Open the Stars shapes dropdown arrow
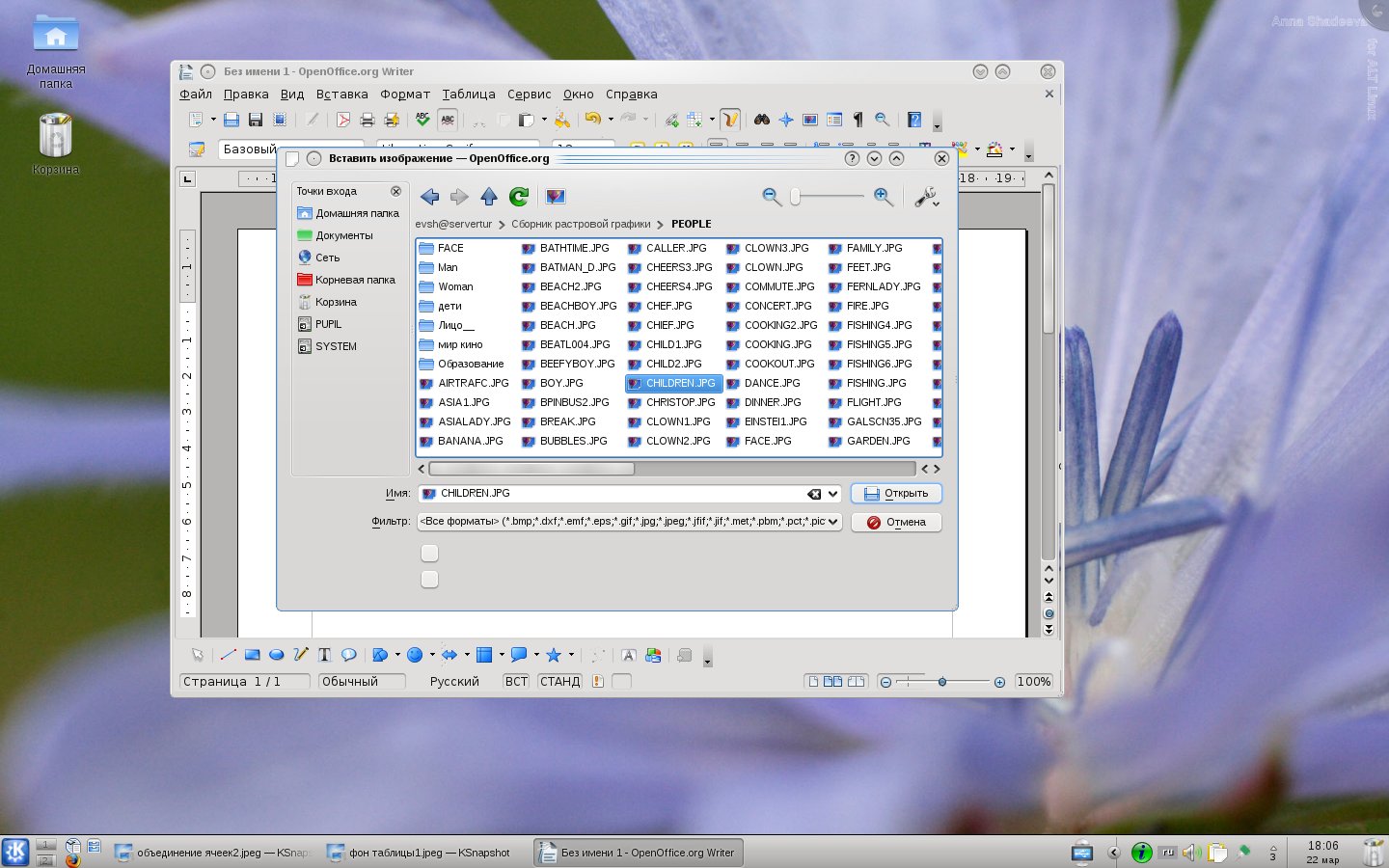This screenshot has width=1389, height=868. (x=571, y=655)
